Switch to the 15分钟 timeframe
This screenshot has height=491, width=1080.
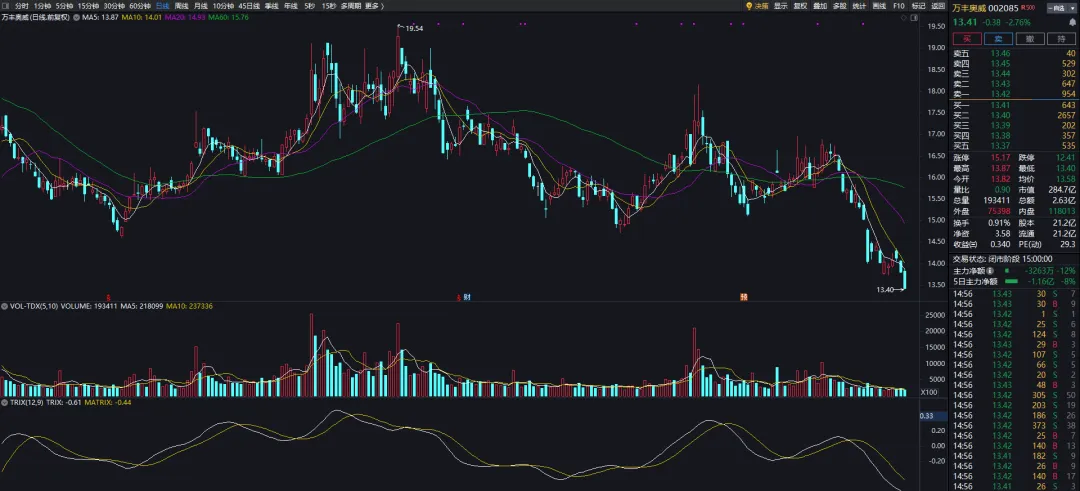(x=89, y=6)
